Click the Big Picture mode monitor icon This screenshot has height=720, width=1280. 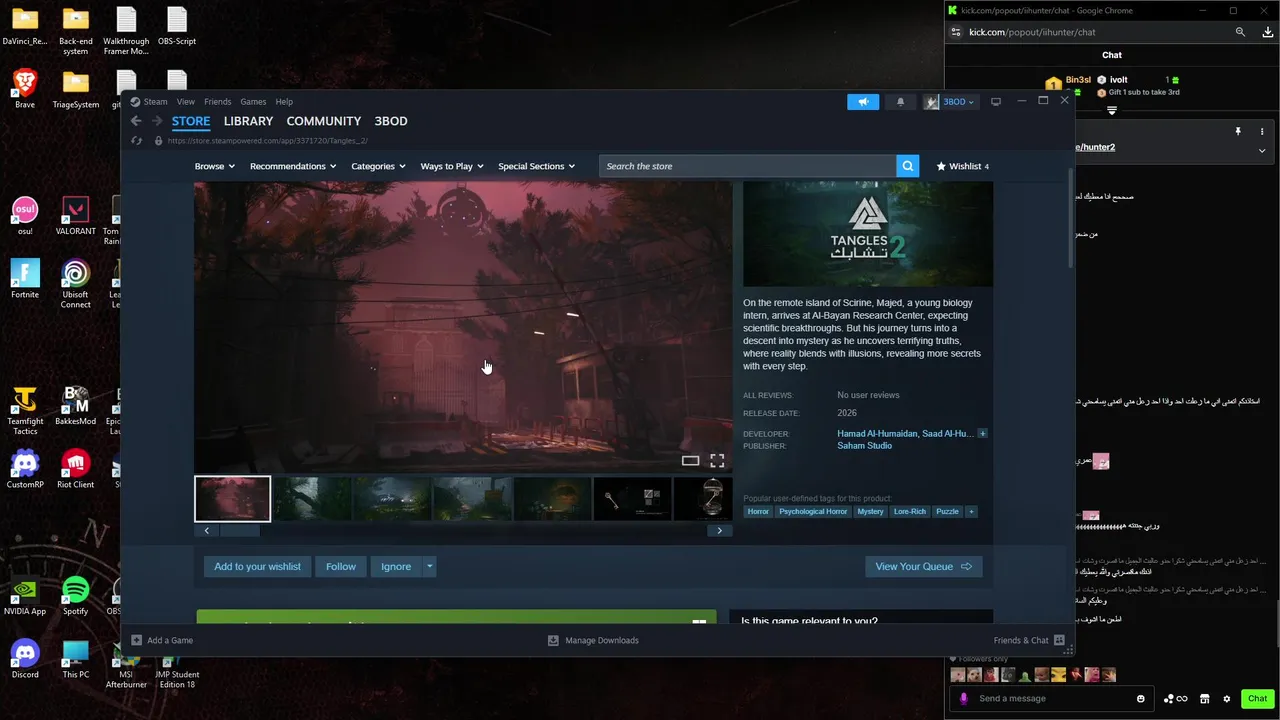pyautogui.click(x=996, y=101)
